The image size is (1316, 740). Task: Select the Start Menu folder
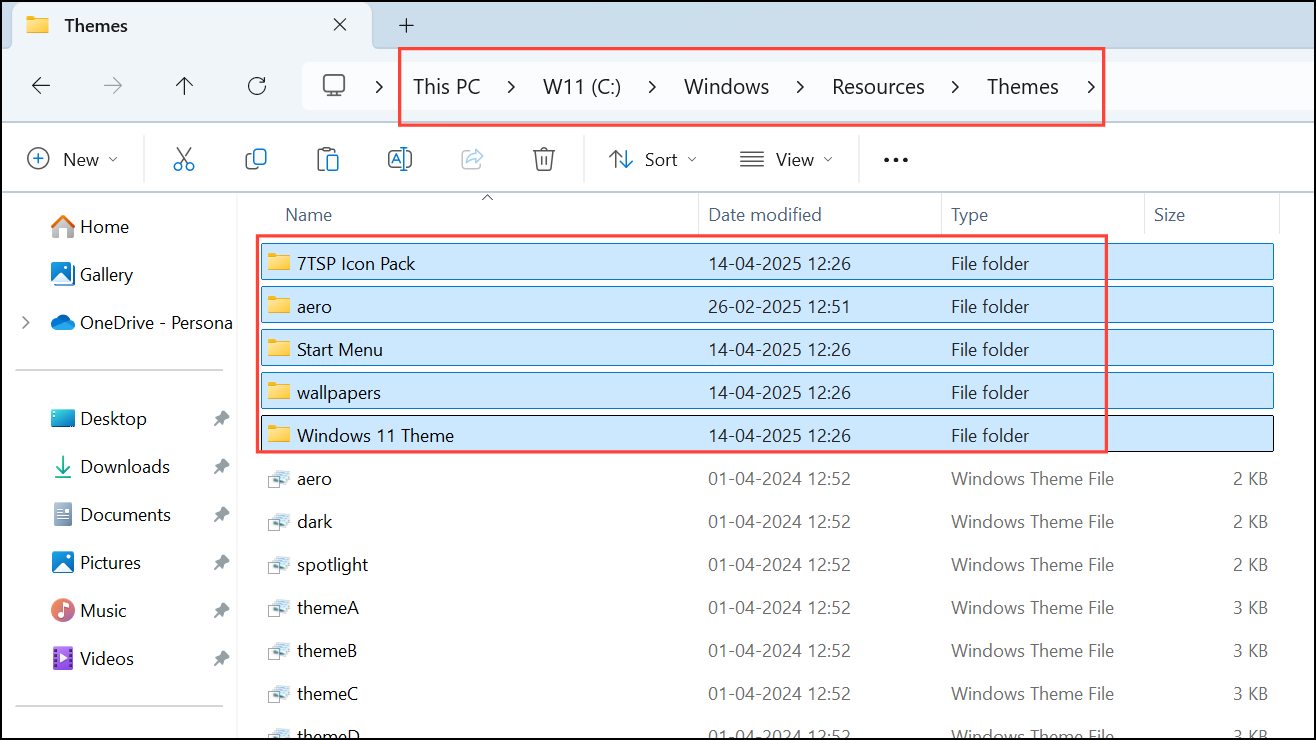(767, 349)
